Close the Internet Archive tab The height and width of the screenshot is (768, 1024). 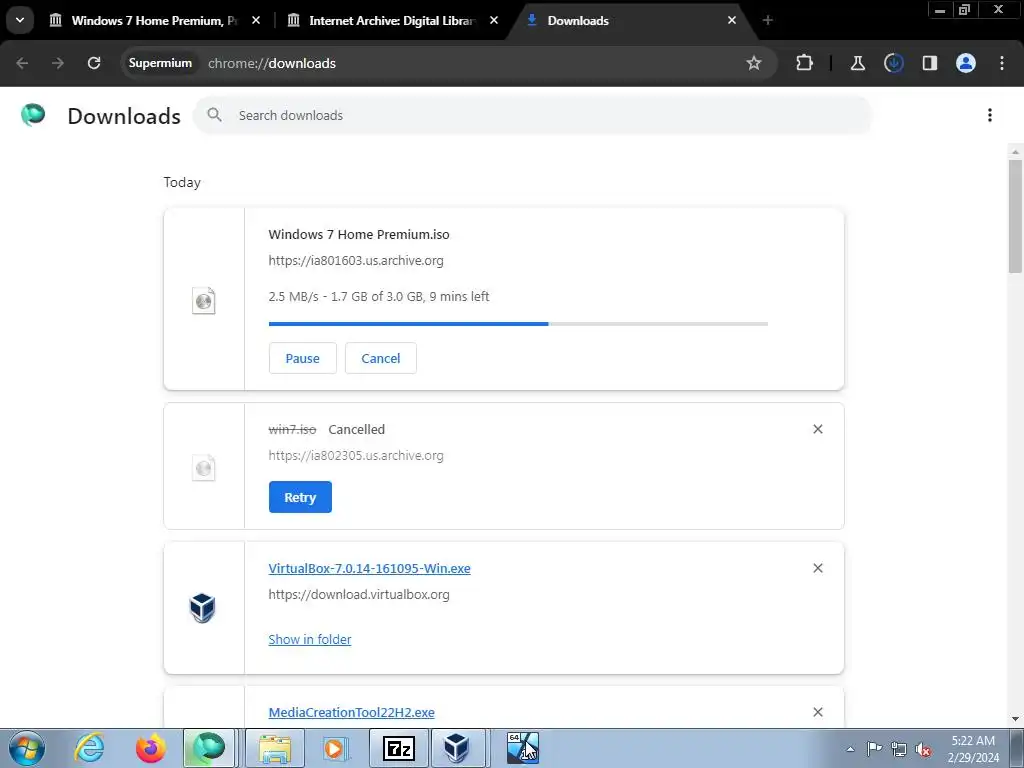click(494, 20)
